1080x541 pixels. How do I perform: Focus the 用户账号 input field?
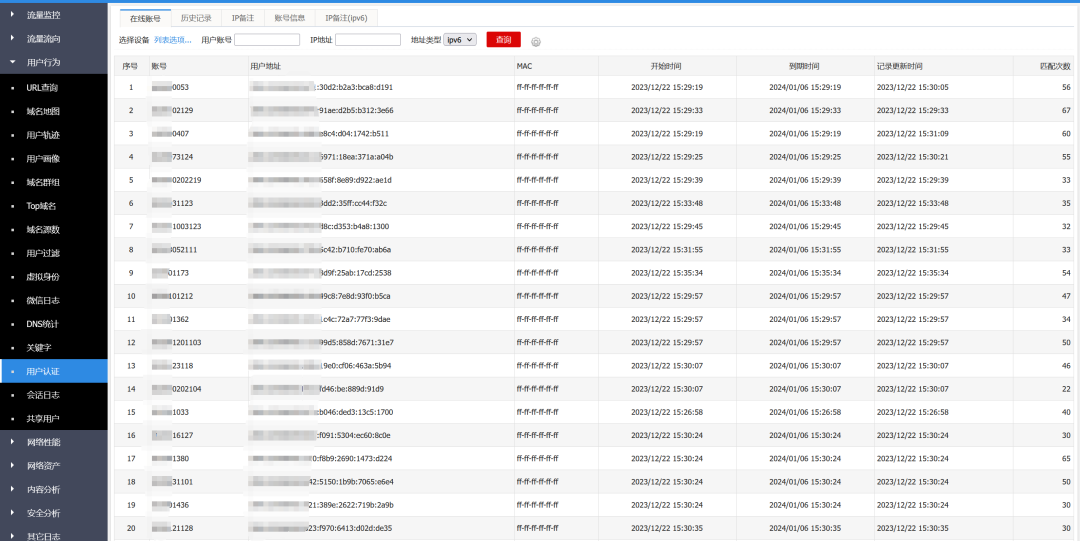click(x=267, y=40)
